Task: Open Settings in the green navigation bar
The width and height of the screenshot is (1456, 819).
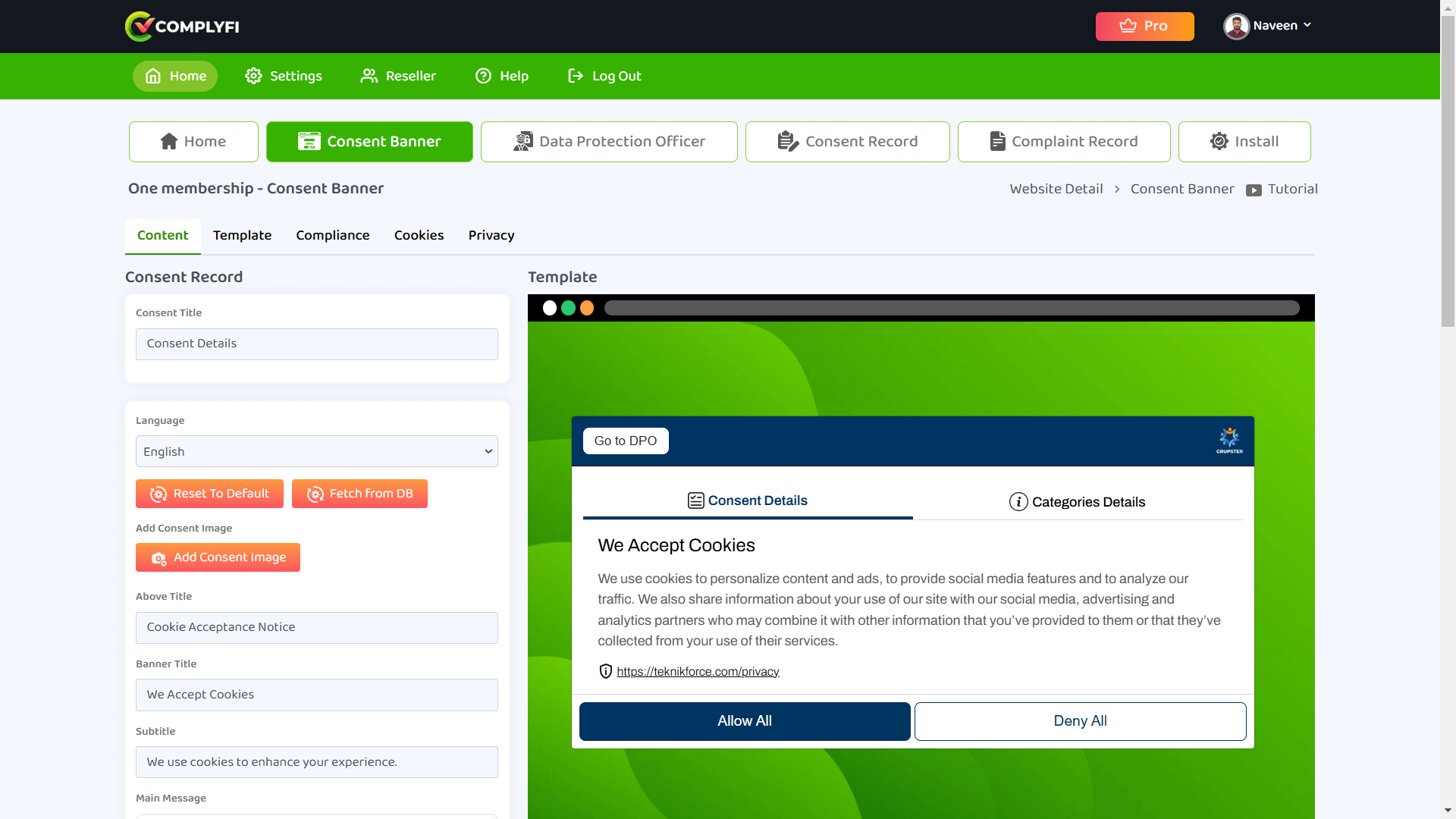Action: tap(284, 76)
